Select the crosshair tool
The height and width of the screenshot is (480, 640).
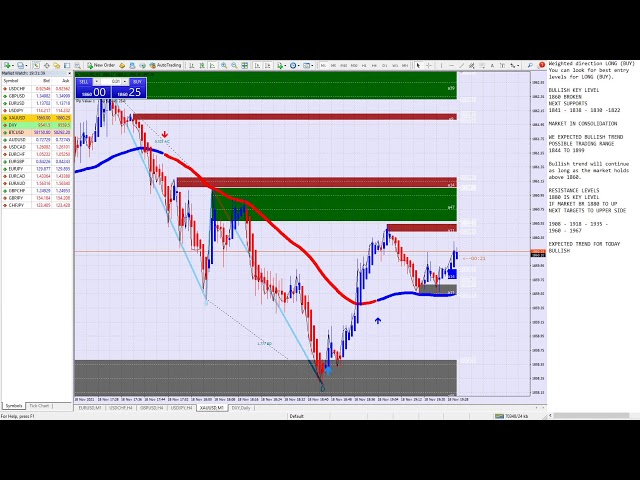point(430,65)
